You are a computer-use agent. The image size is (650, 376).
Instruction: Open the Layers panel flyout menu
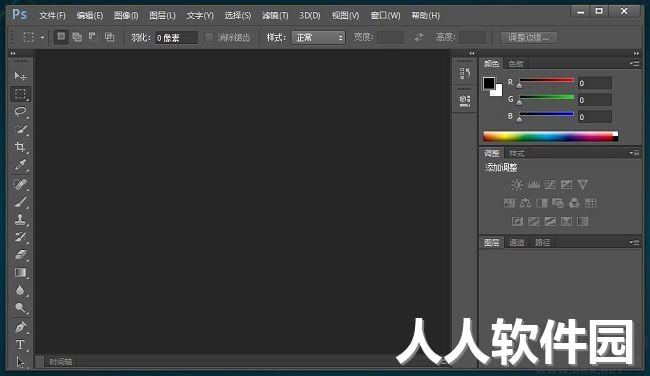point(634,242)
